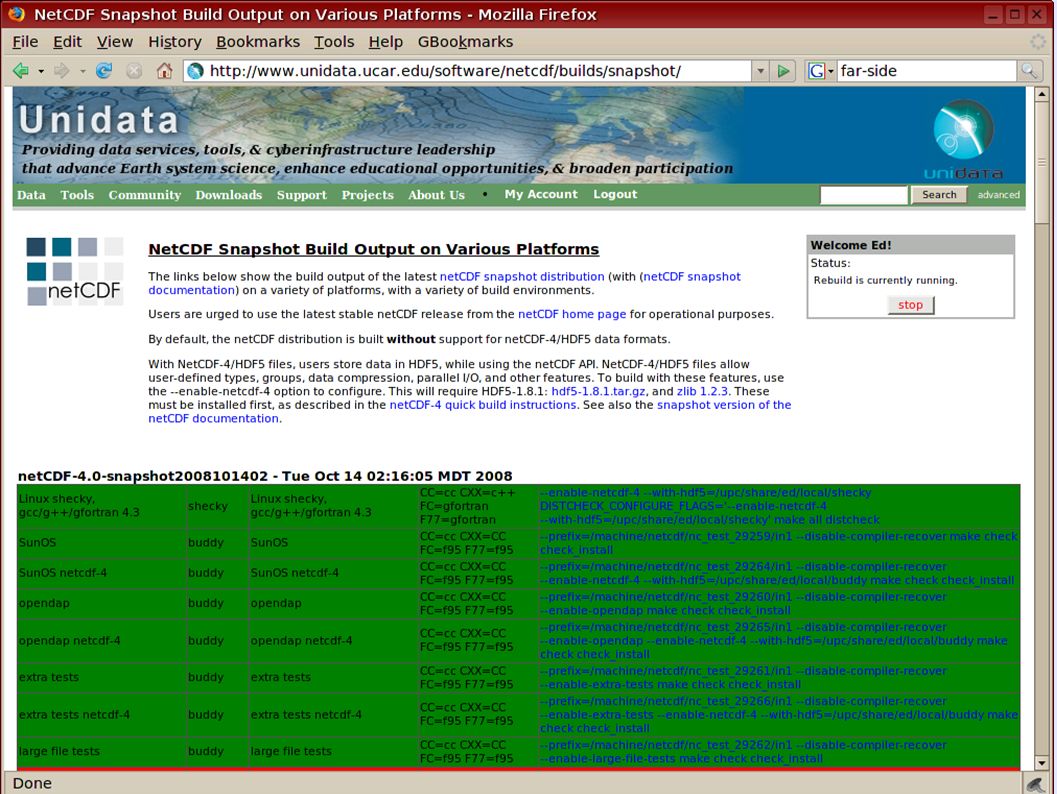Open the Data nav item
The image size is (1057, 794).
pyautogui.click(x=31, y=195)
